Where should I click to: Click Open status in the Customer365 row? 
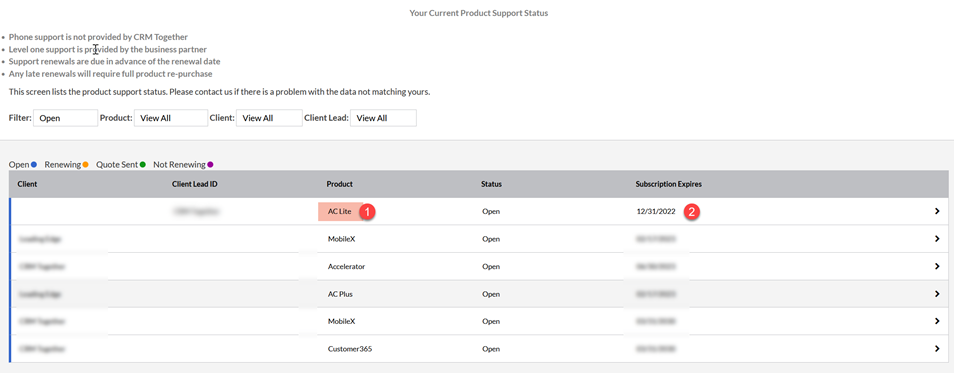(490, 349)
